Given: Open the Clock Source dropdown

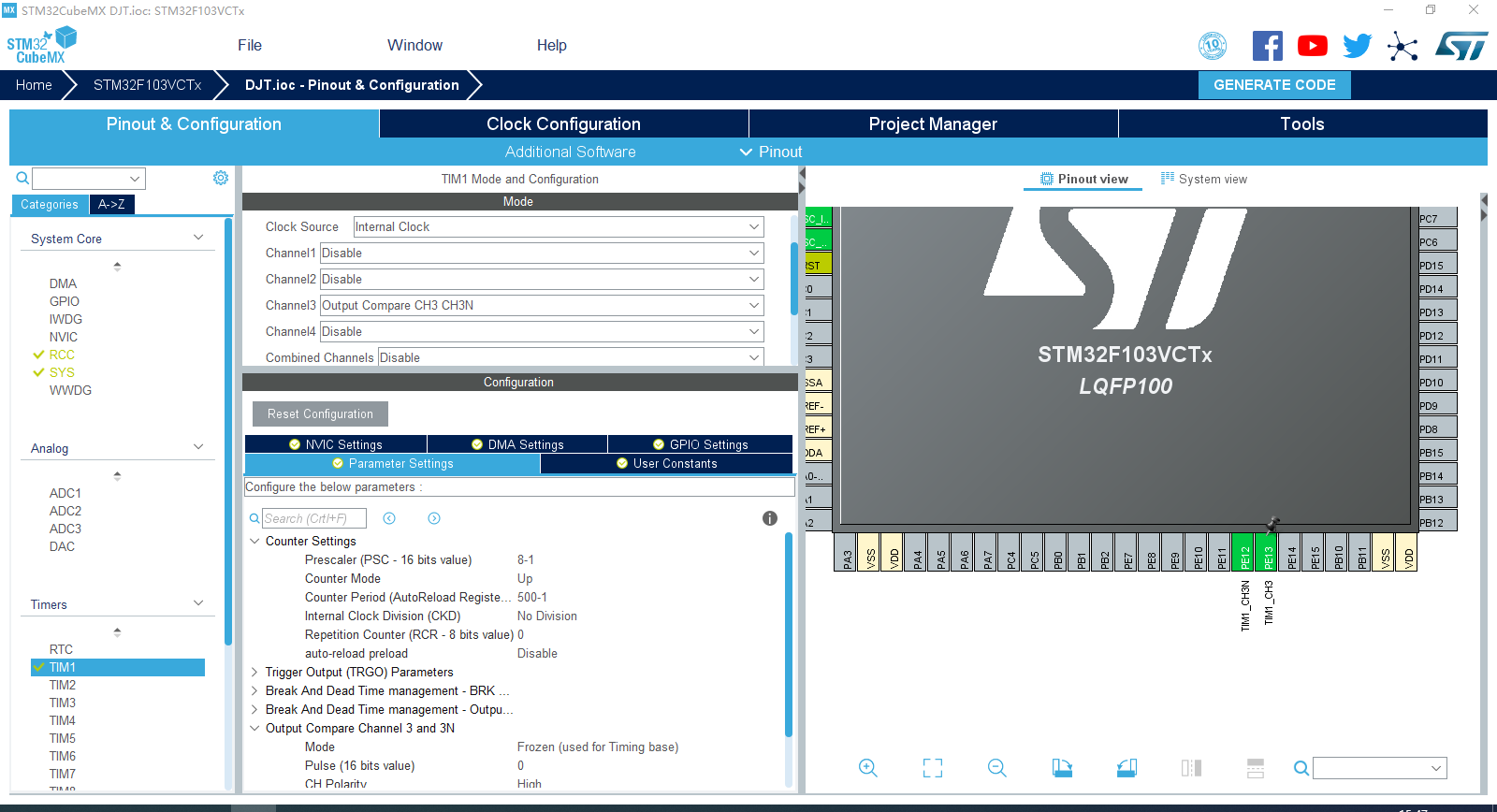Looking at the screenshot, I should (x=559, y=226).
